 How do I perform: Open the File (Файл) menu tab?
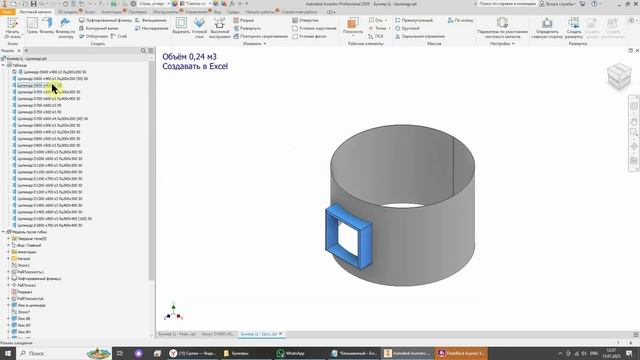pos(7,12)
